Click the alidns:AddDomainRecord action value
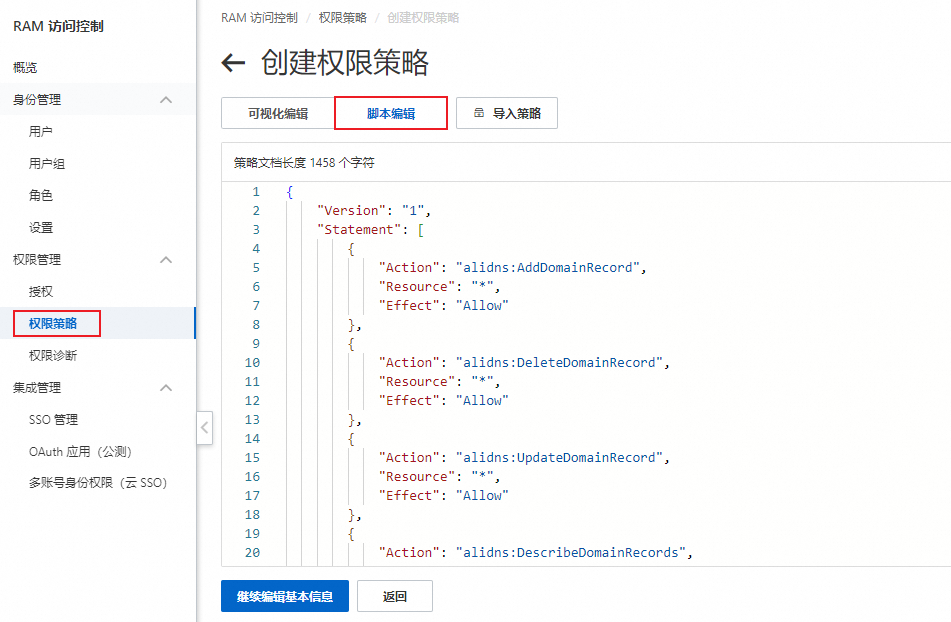The height and width of the screenshot is (622, 951). pos(548,267)
